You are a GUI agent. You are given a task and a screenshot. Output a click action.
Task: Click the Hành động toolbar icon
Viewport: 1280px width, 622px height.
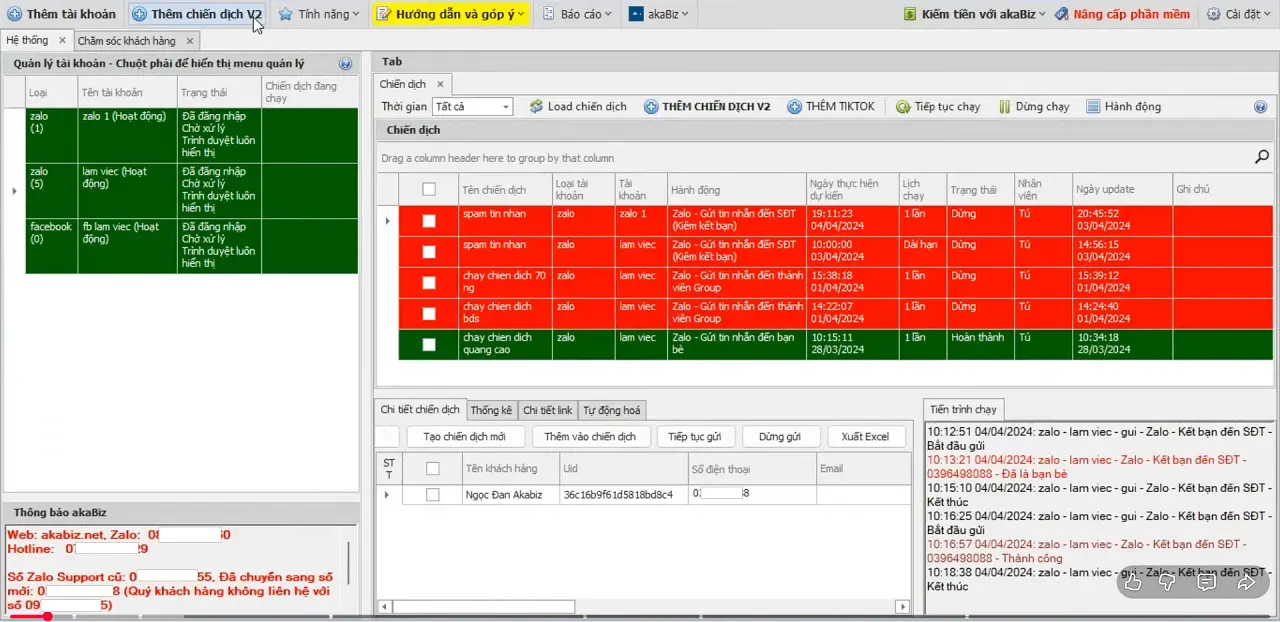1093,107
